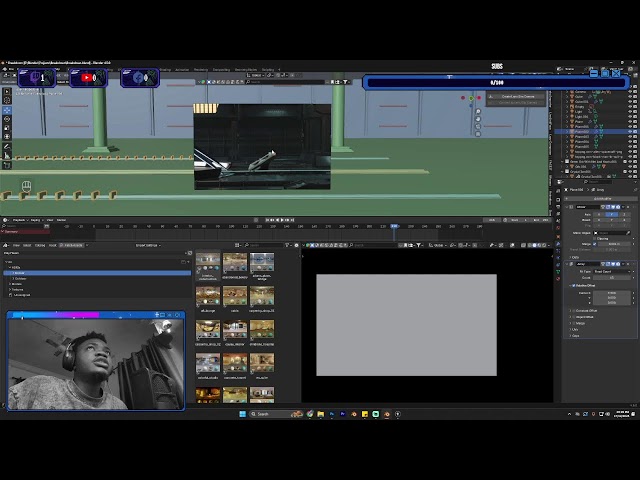Screen dimensions: 640x480
Task: Toggle visibility eye of Empty object
Action: tap(630, 107)
